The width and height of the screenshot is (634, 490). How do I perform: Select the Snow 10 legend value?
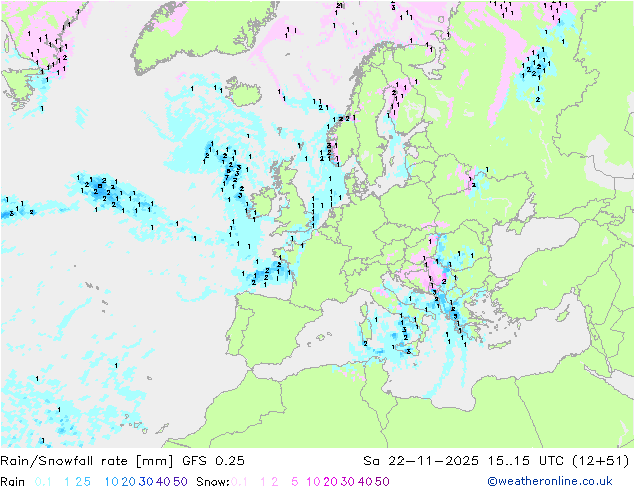pyautogui.click(x=313, y=482)
